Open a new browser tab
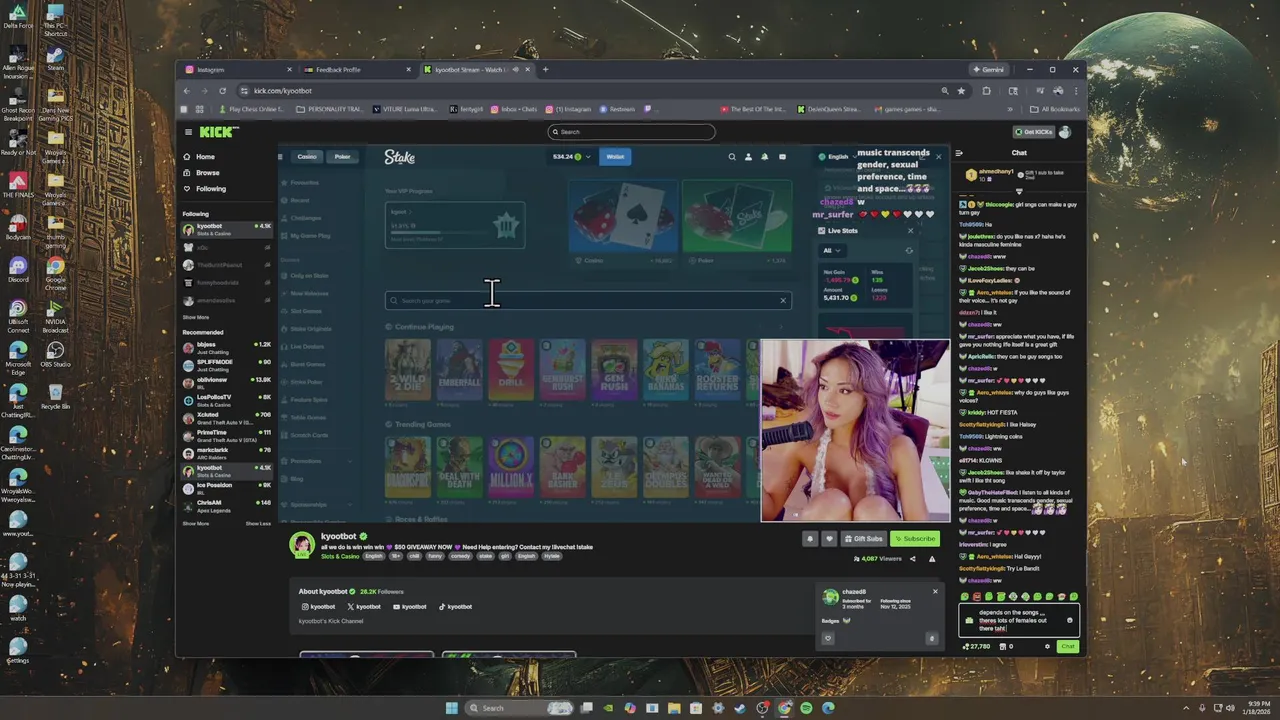1280x720 pixels. [545, 70]
